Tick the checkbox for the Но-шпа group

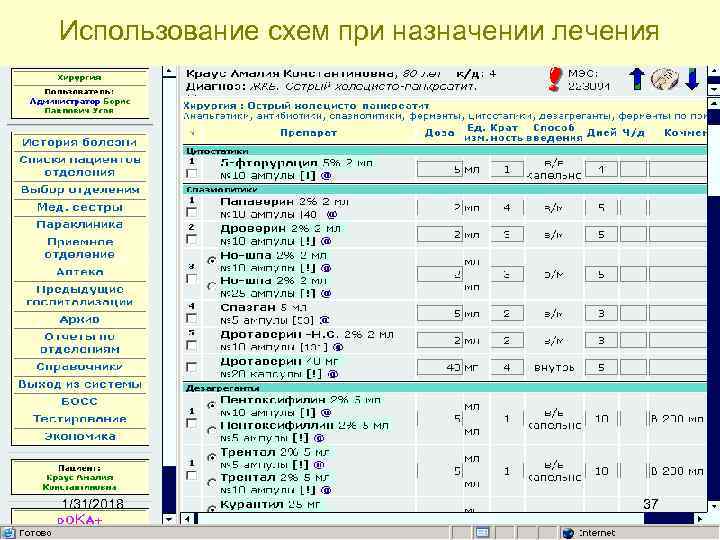pos(192,279)
